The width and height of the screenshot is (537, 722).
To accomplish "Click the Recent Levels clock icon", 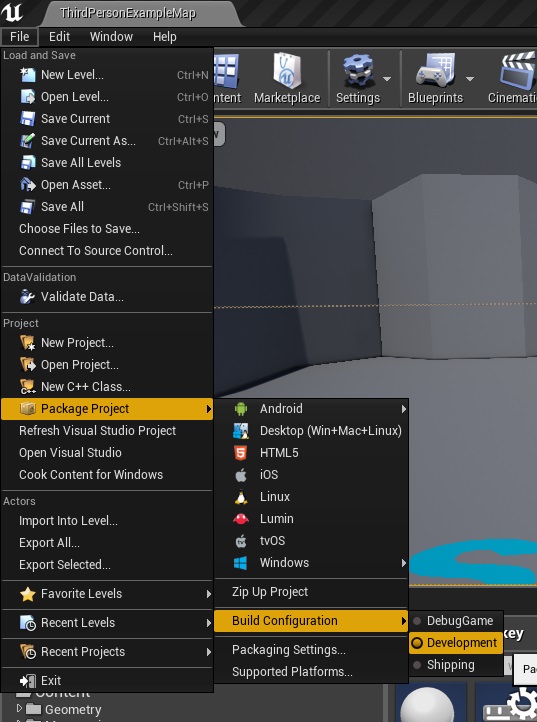I will pos(28,623).
